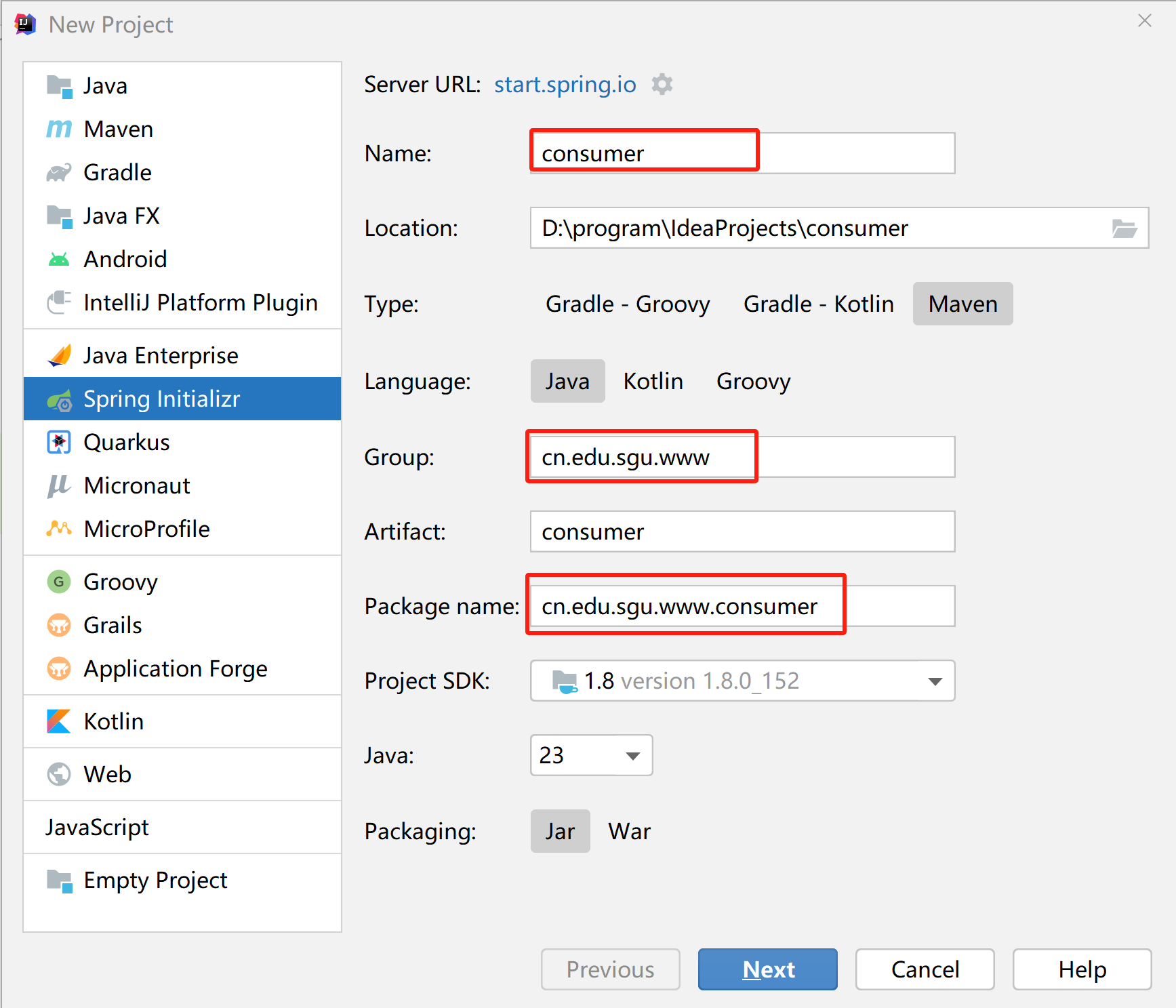This screenshot has width=1176, height=1008.
Task: Click the IntelliJ IDEA logo in title bar
Action: tap(25, 24)
